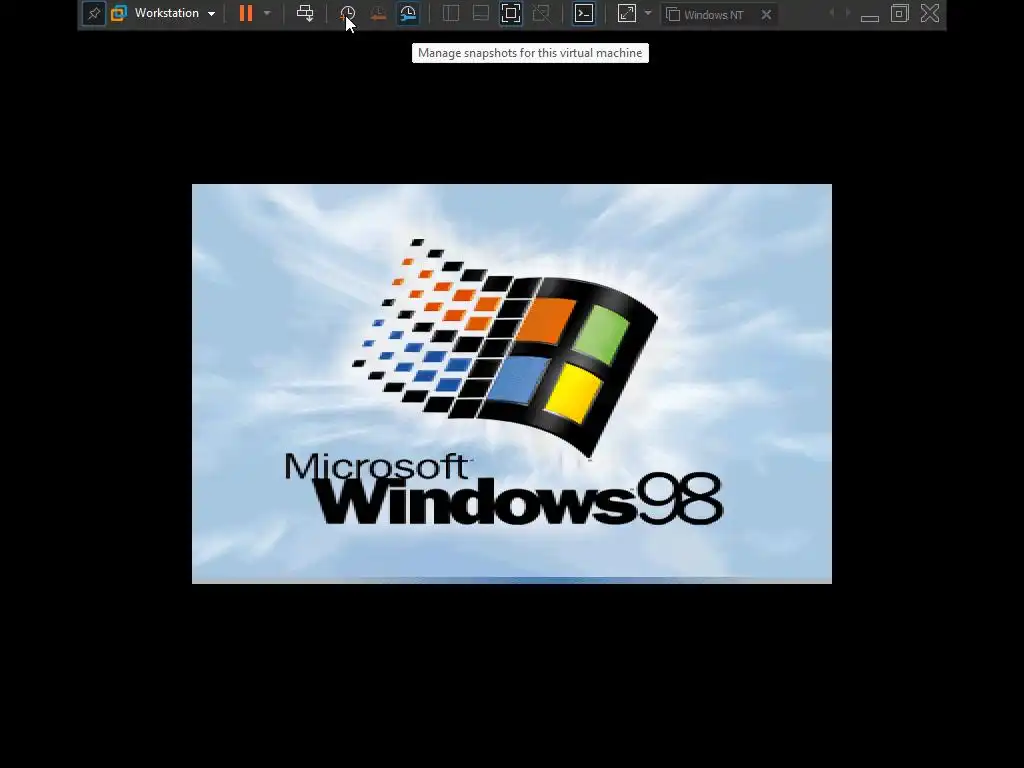
Task: Toggle full screen mode icon
Action: pos(511,13)
